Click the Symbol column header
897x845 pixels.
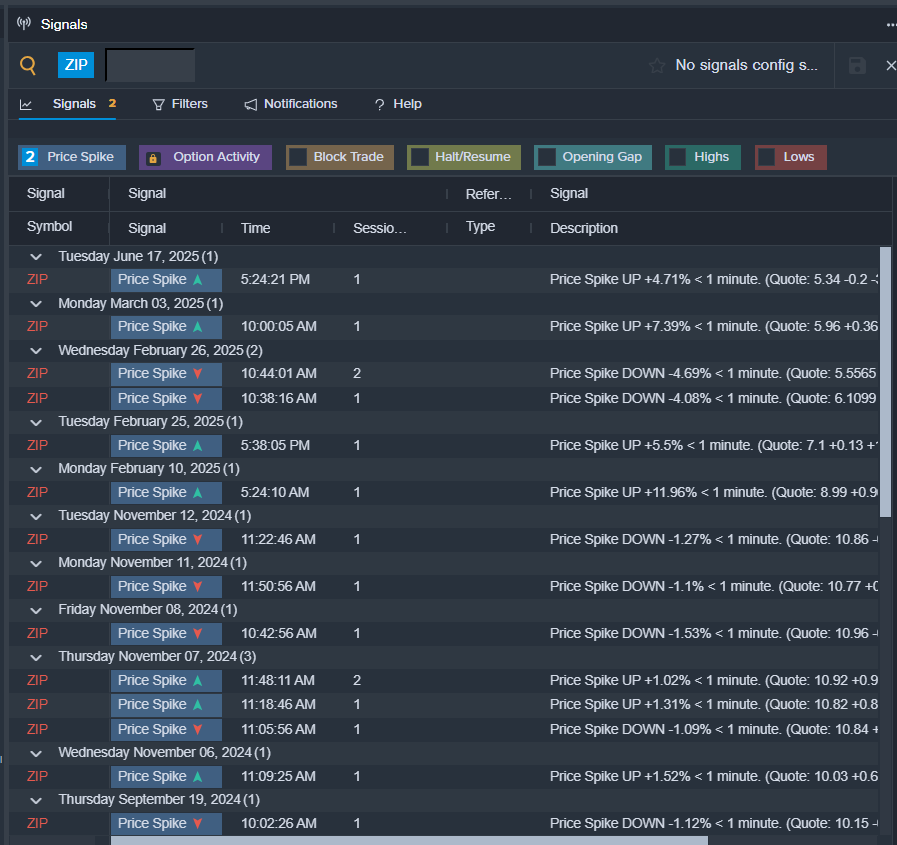tap(49, 227)
